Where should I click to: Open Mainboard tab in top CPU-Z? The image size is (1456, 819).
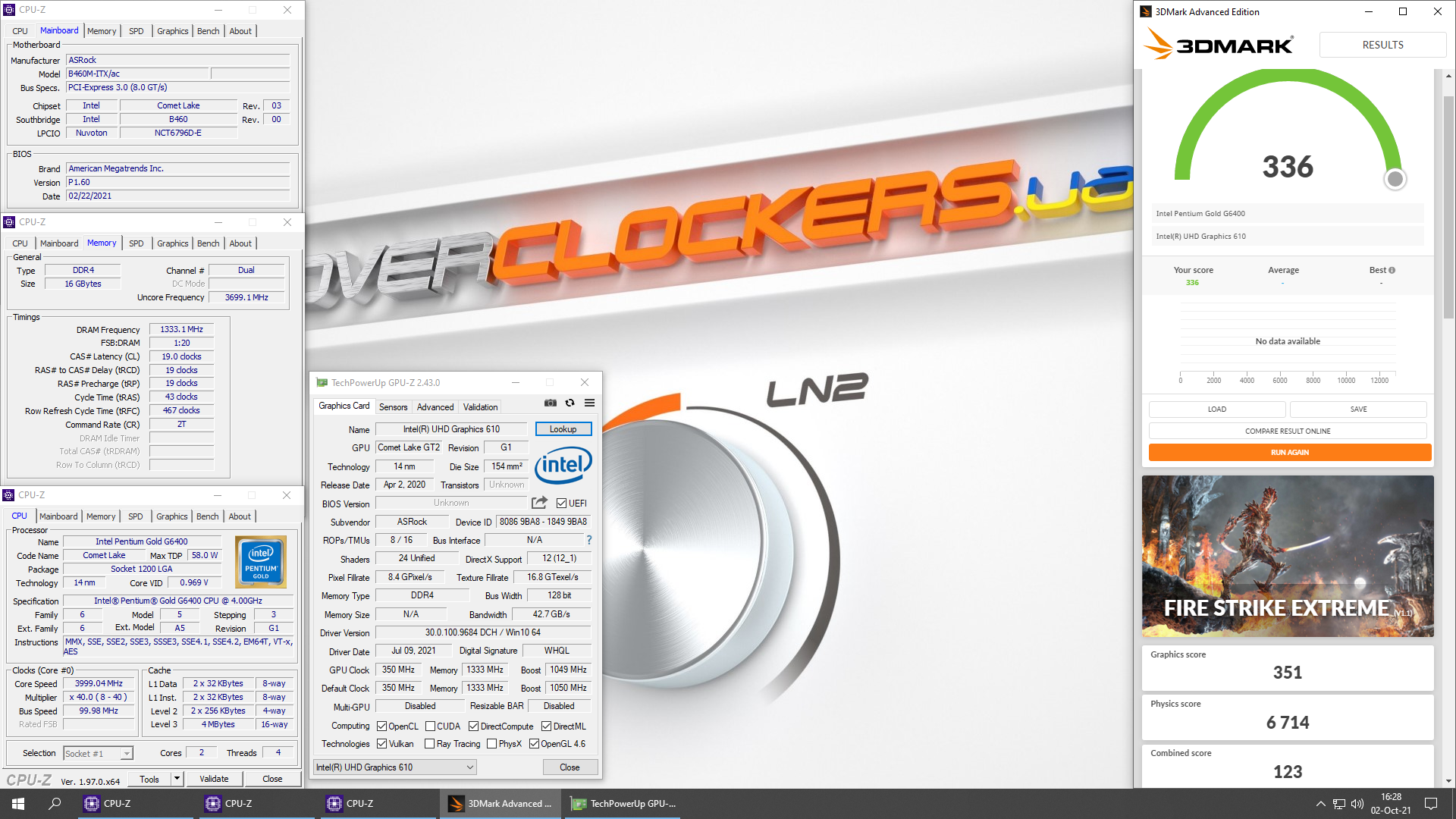(x=59, y=31)
